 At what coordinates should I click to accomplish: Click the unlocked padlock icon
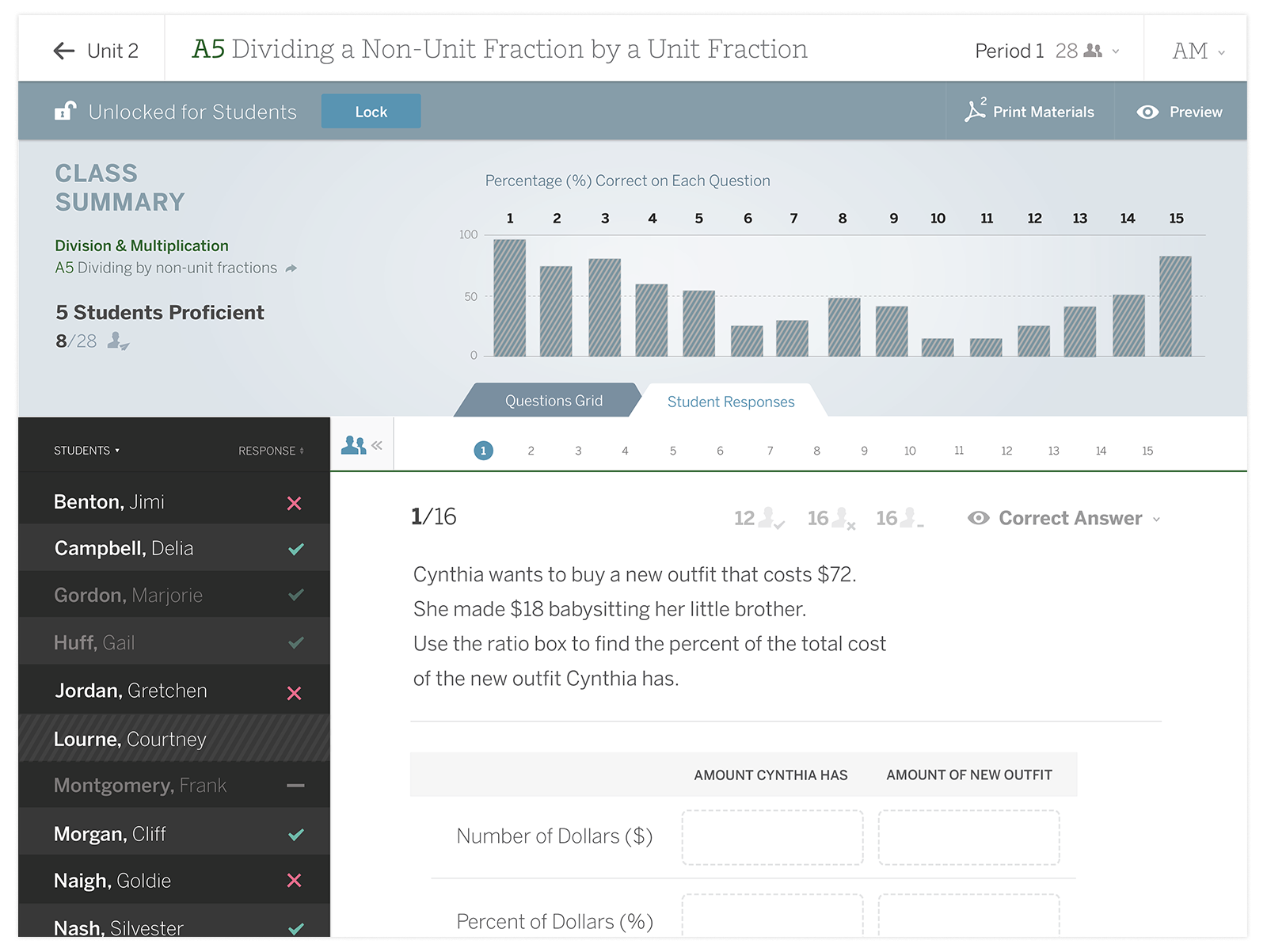(65, 111)
